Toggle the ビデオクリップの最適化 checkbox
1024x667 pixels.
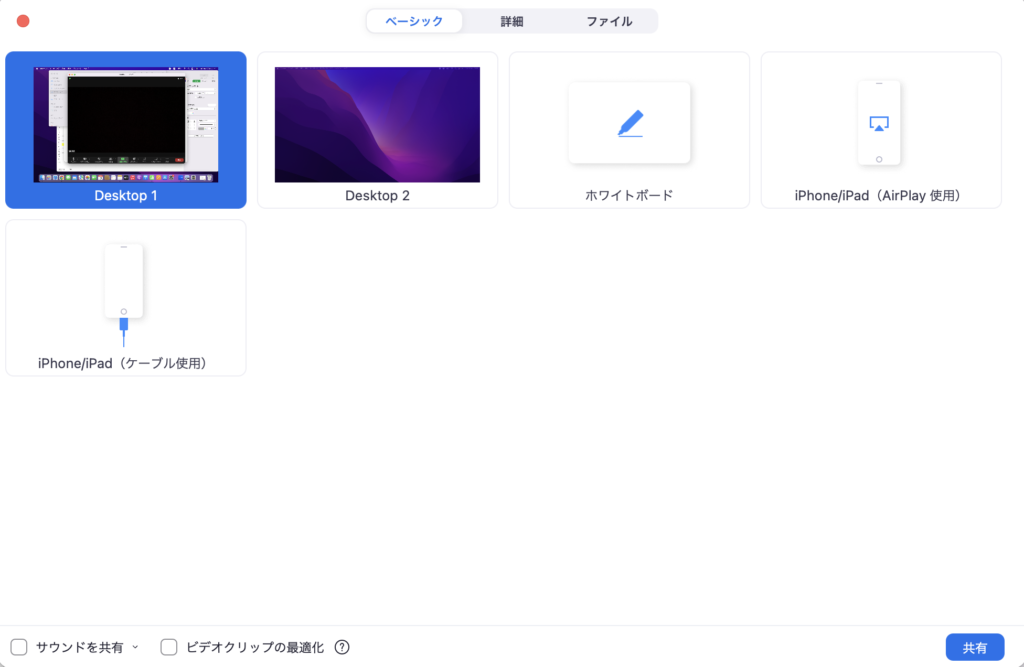169,647
